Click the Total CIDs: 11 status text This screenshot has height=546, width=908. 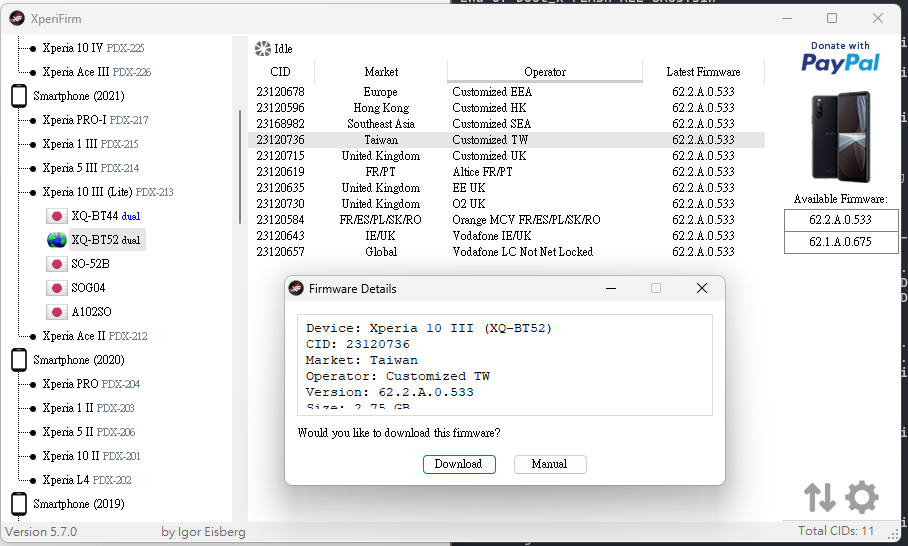coord(836,531)
